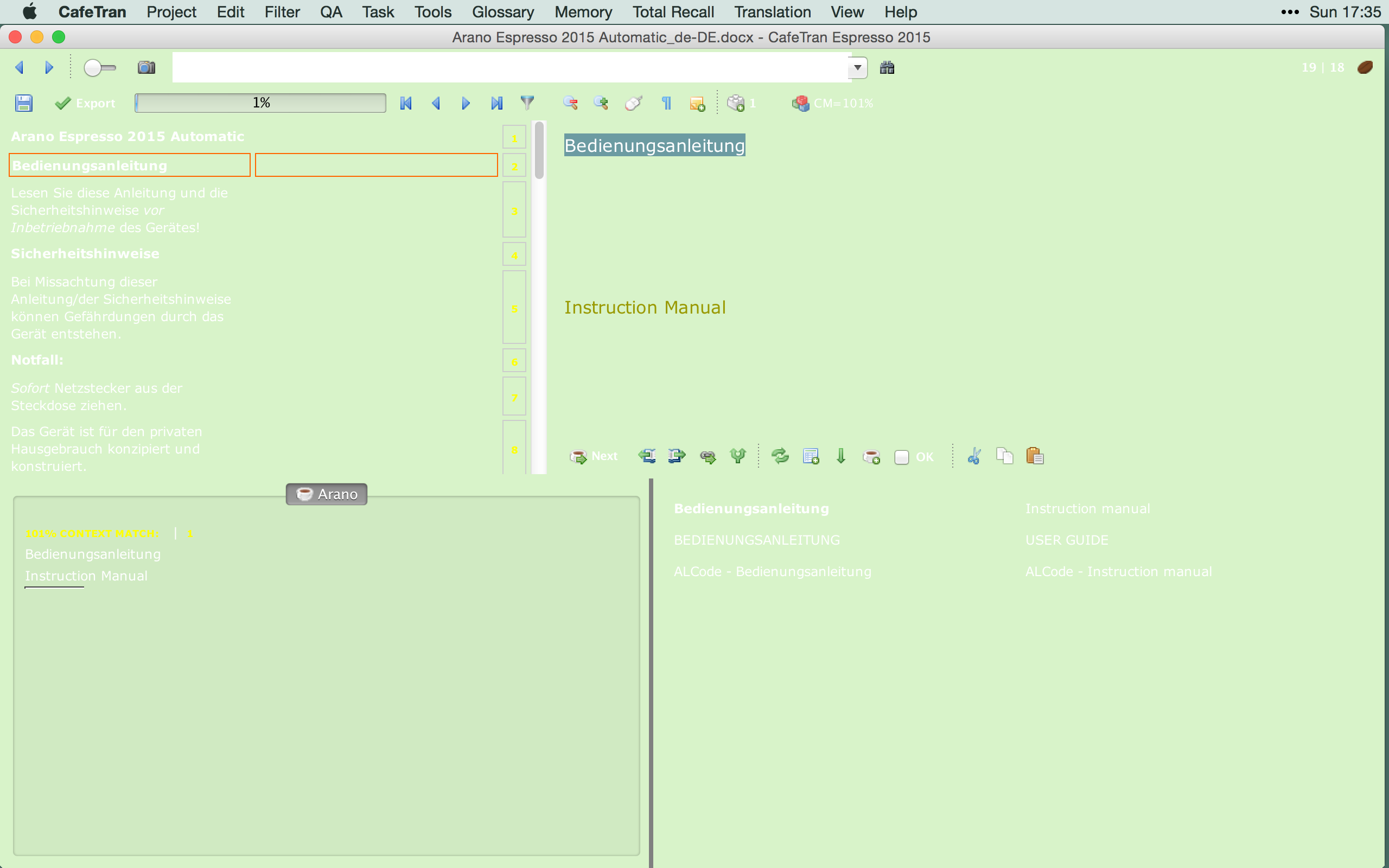Image resolution: width=1389 pixels, height=868 pixels.
Task: Click the camera screenshot icon
Action: pyautogui.click(x=146, y=68)
